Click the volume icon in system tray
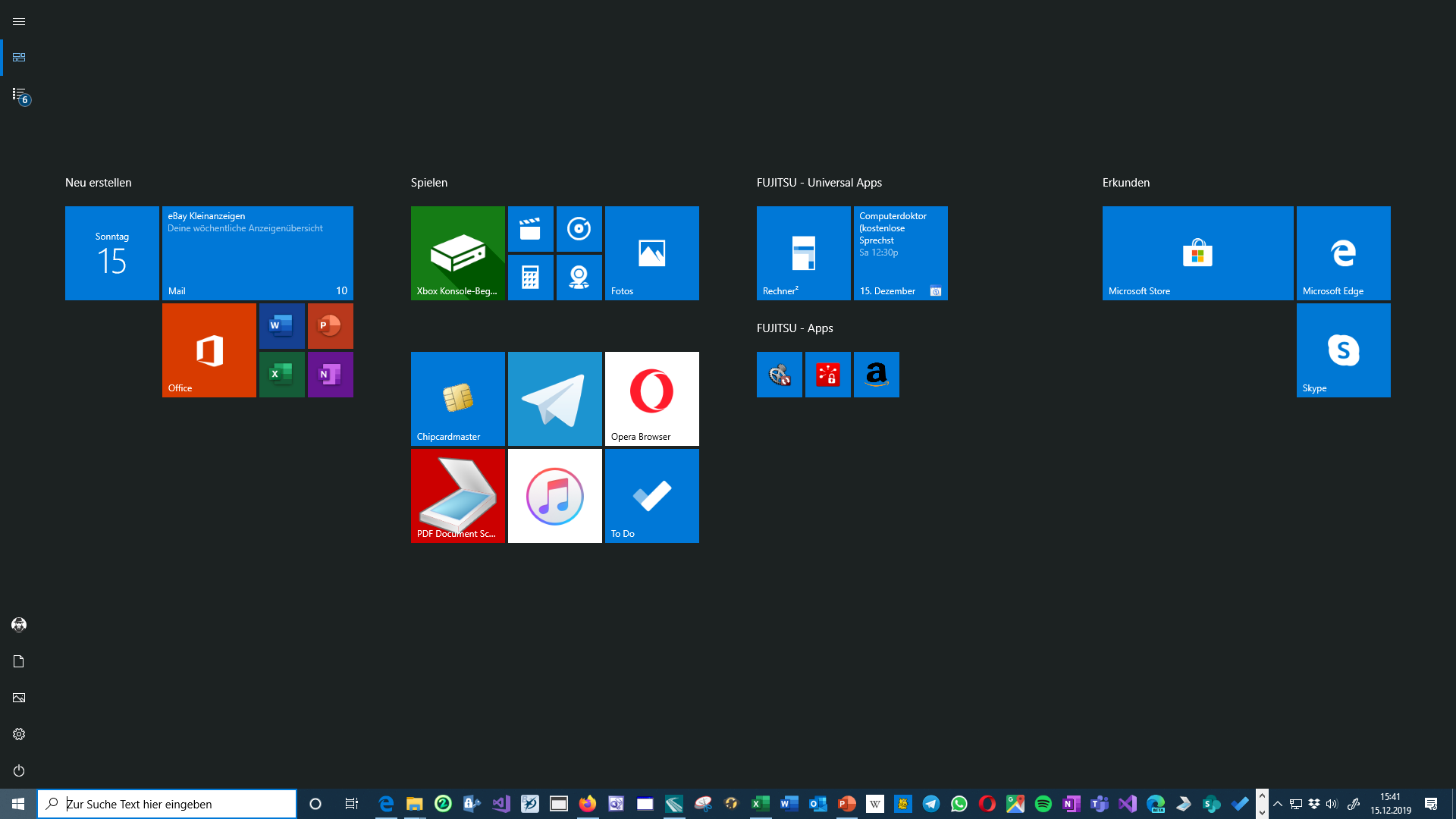Viewport: 1456px width, 819px height. coord(1332,804)
